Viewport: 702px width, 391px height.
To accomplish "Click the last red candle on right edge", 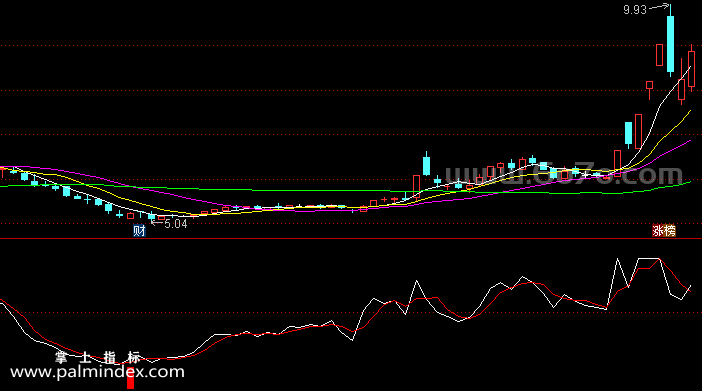I will (x=691, y=69).
